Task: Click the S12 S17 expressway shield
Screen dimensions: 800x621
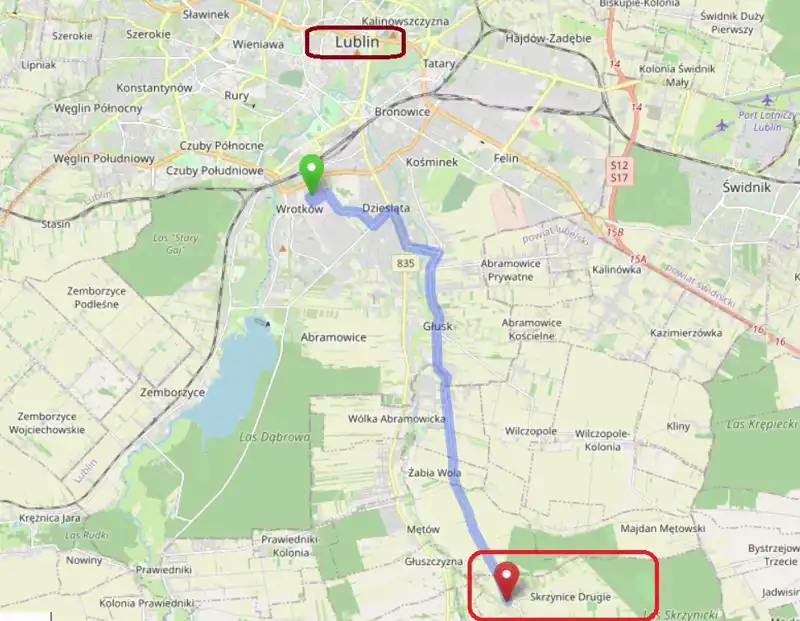Action: [x=619, y=171]
